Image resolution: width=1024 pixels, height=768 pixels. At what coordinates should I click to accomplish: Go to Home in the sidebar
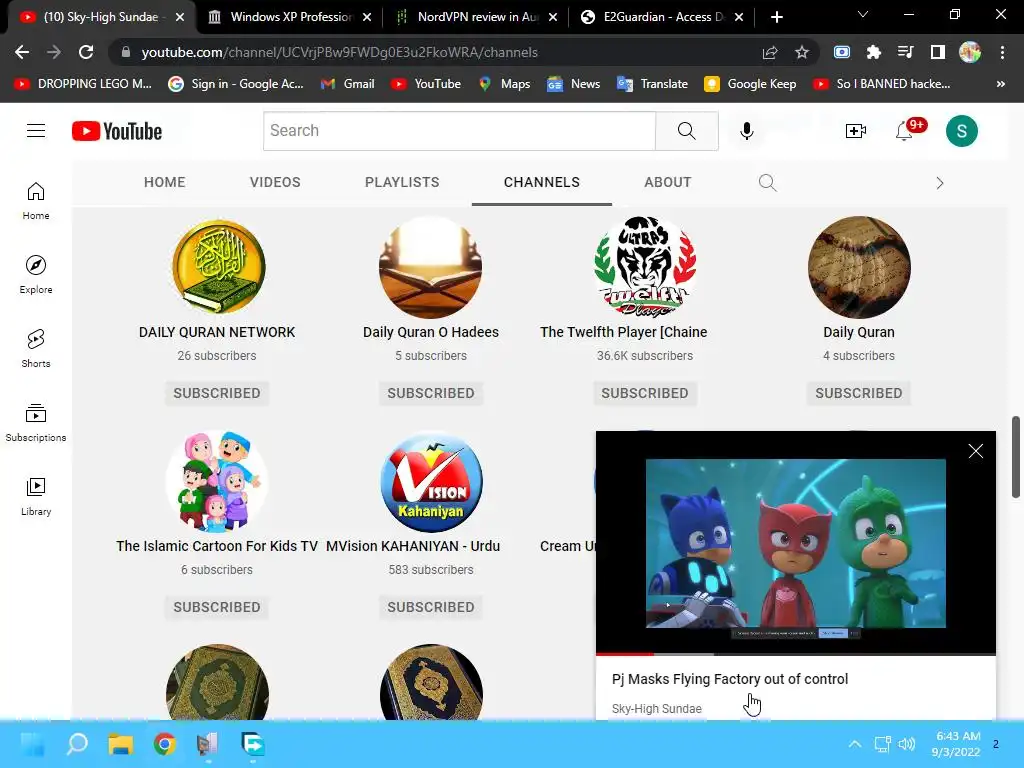(x=36, y=200)
